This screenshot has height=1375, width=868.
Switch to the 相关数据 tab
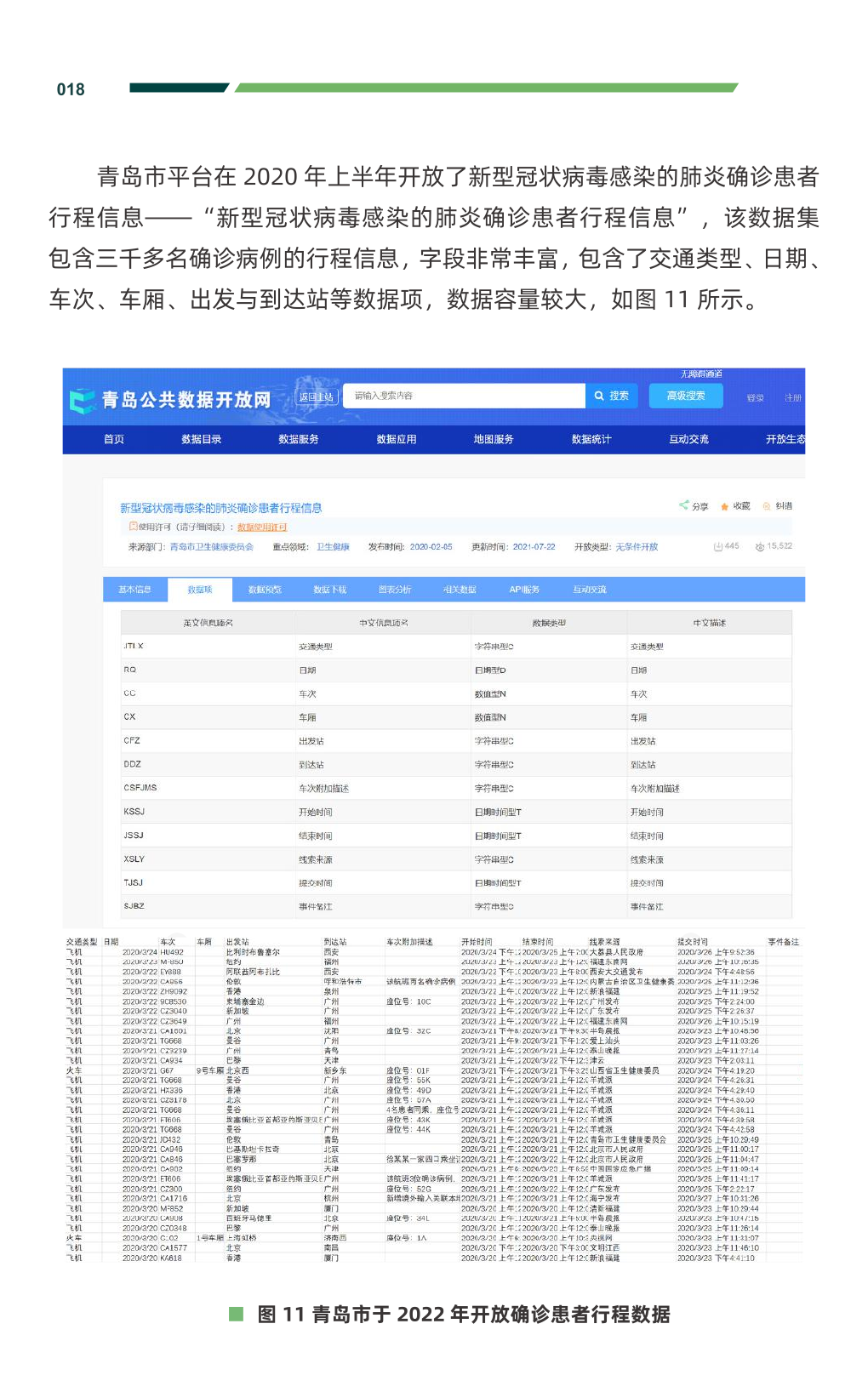[460, 590]
